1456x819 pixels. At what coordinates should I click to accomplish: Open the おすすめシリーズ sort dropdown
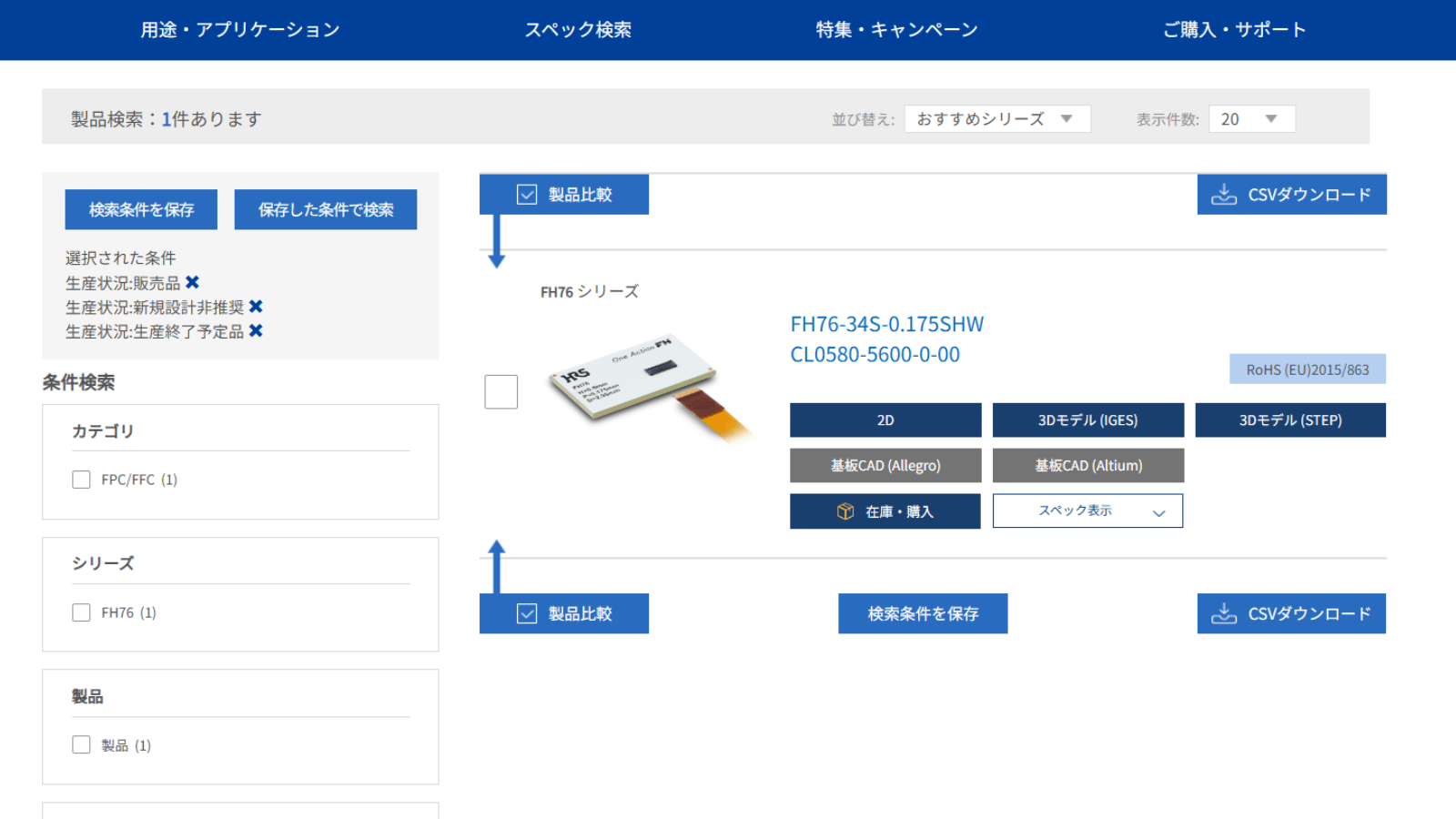[996, 118]
